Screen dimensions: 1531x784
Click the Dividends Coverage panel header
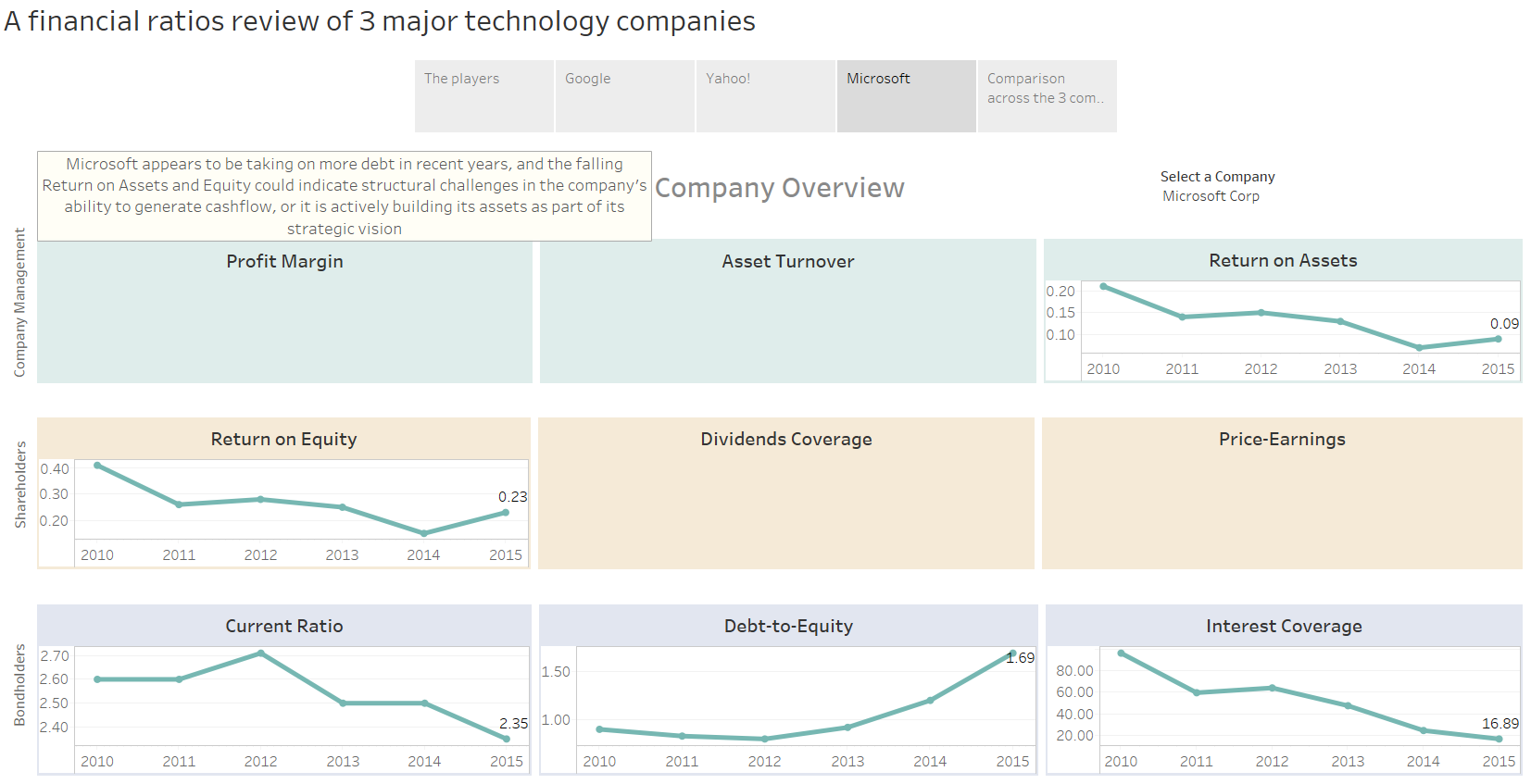coord(786,439)
